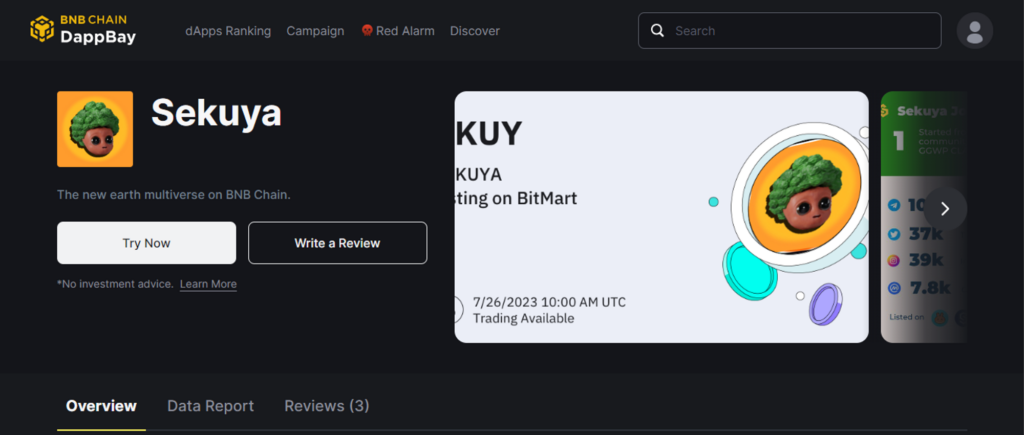Click the '*No investment advice.' text
Screen dimensions: 1024x435
click(116, 284)
